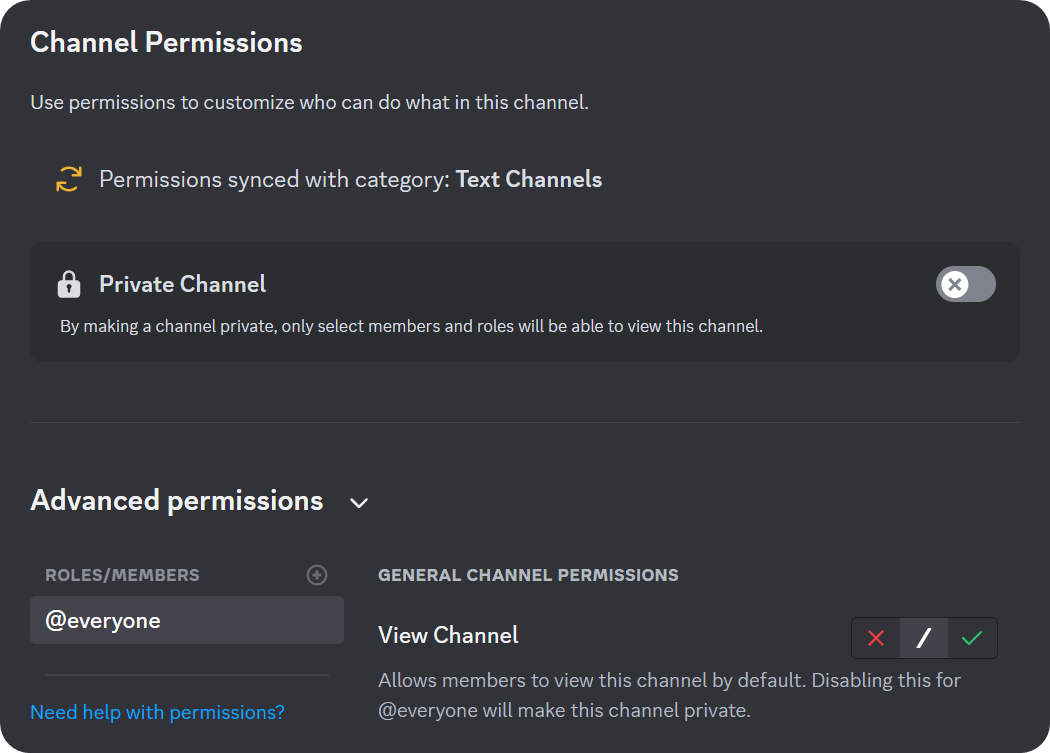Image resolution: width=1050 pixels, height=753 pixels.
Task: Allow View Channel with the green checkmark icon
Action: point(971,638)
